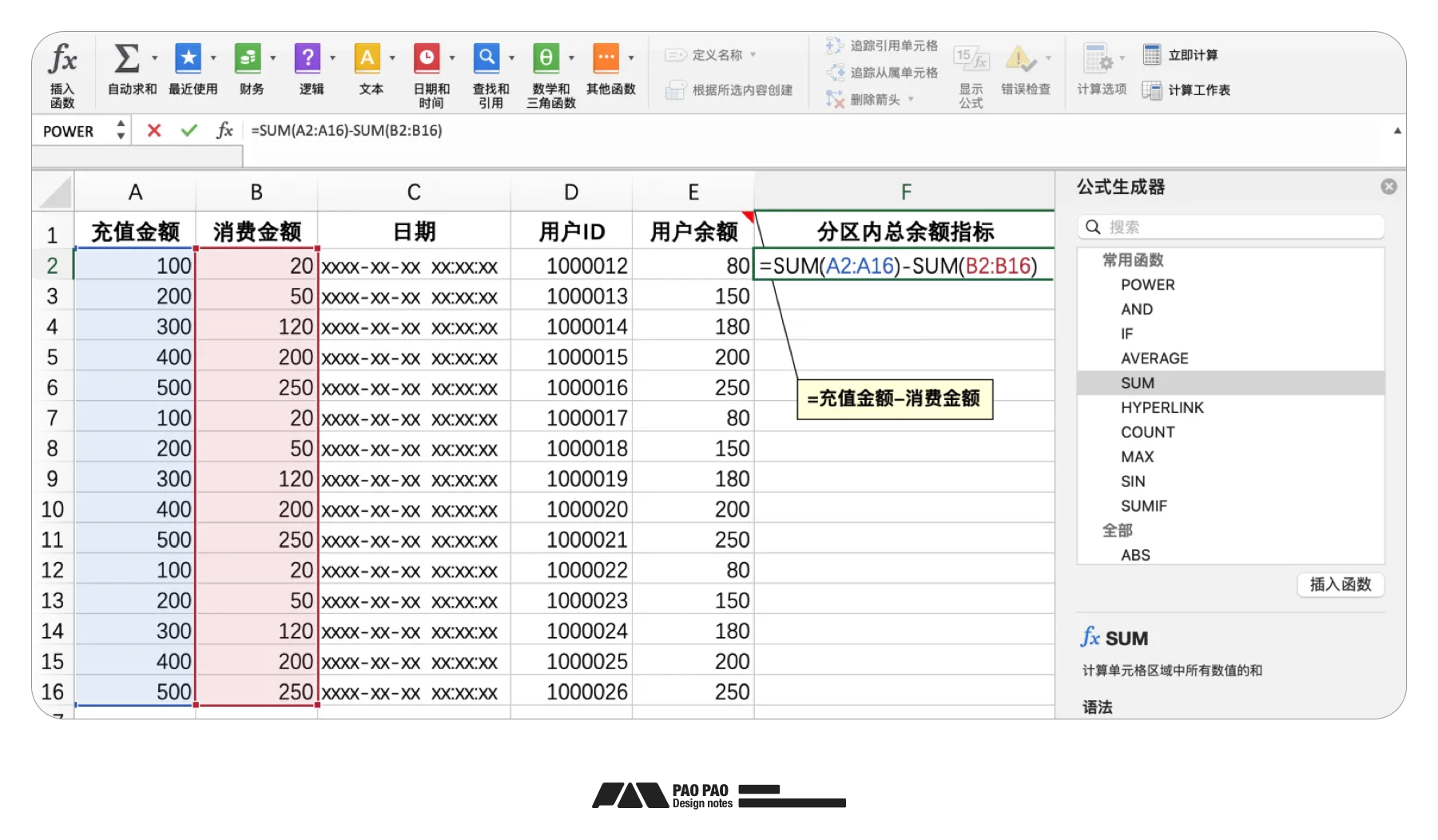Click the 数学和三角函数 theta icon
The image size is (1438, 840).
click(547, 57)
